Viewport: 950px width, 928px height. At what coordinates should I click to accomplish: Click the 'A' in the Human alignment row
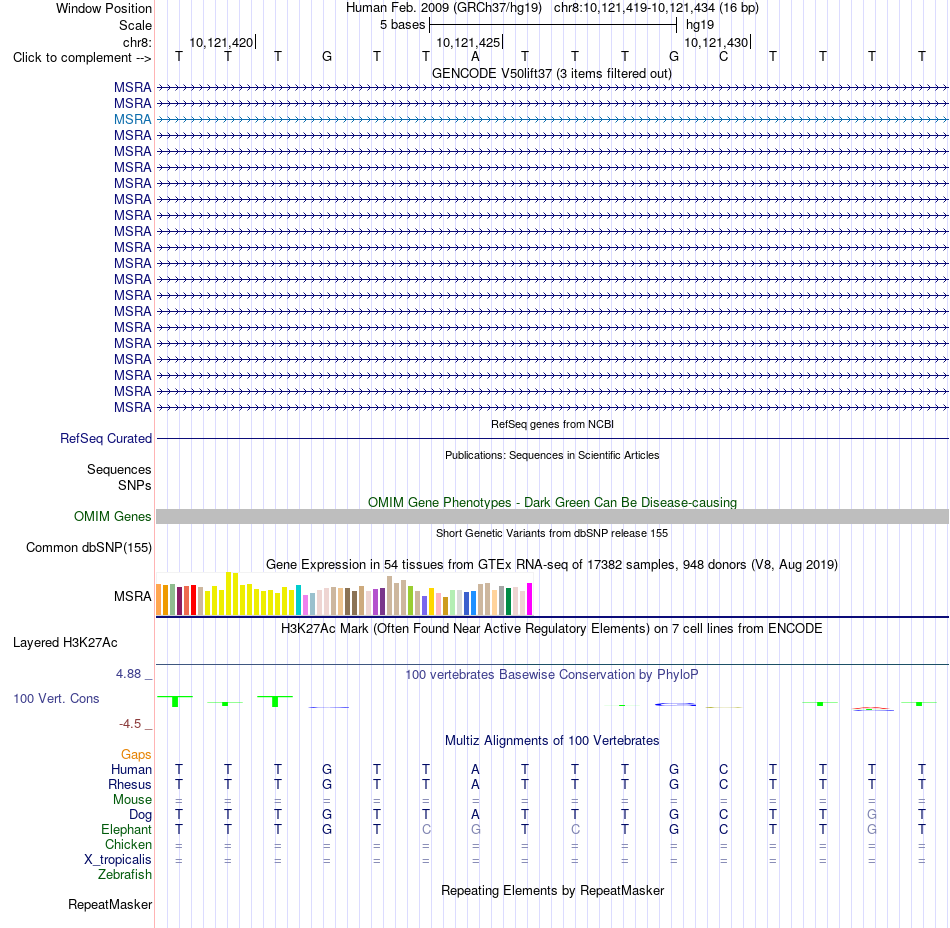coord(476,769)
